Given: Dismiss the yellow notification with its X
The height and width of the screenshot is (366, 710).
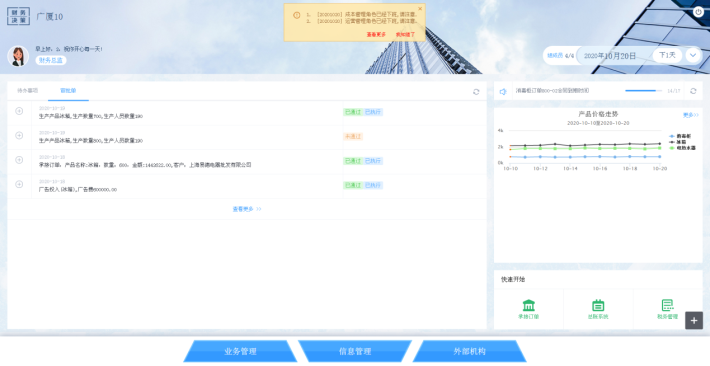Looking at the screenshot, I should point(420,9).
